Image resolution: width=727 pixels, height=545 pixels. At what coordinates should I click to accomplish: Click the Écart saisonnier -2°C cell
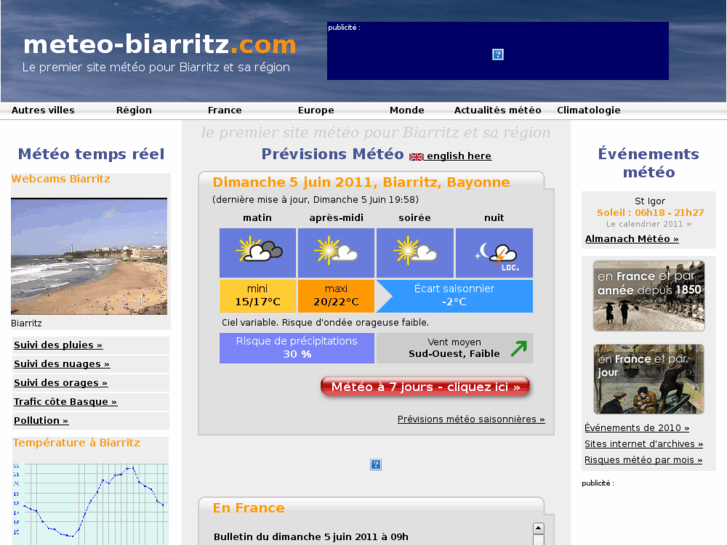point(454,296)
